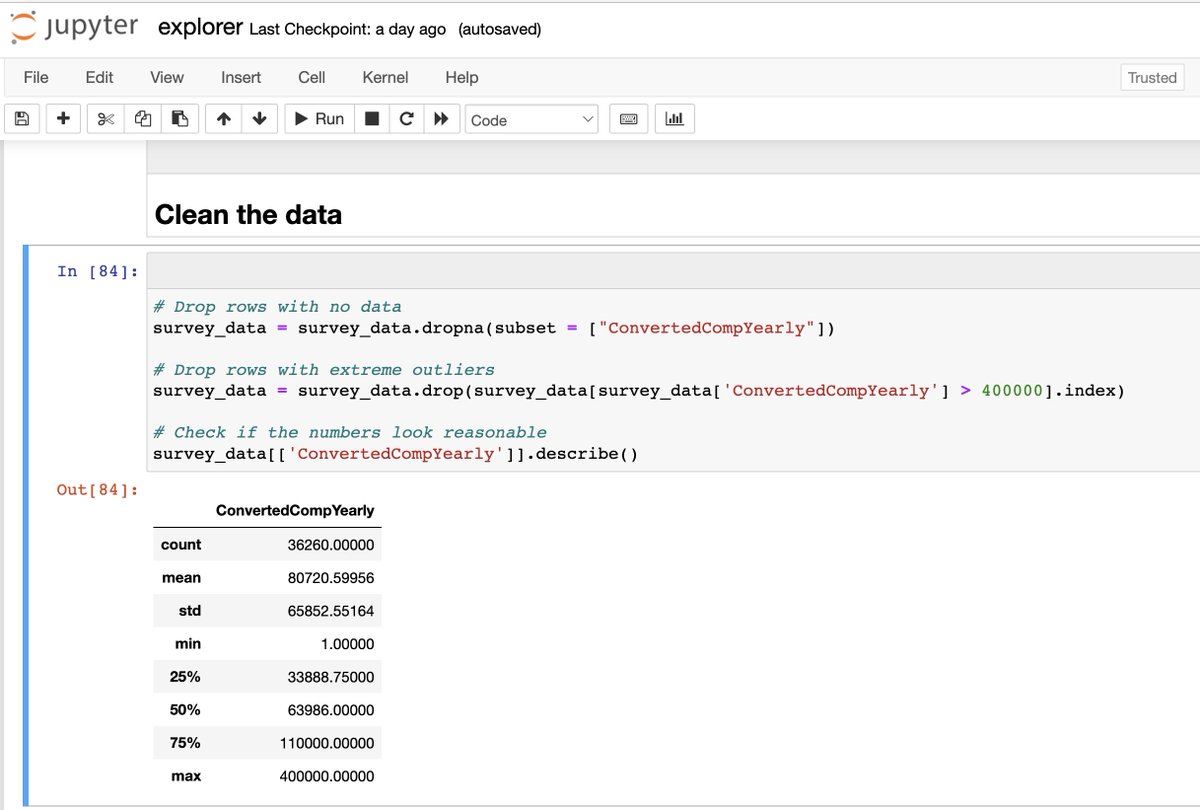Click the min value 1.00000

coord(348,644)
